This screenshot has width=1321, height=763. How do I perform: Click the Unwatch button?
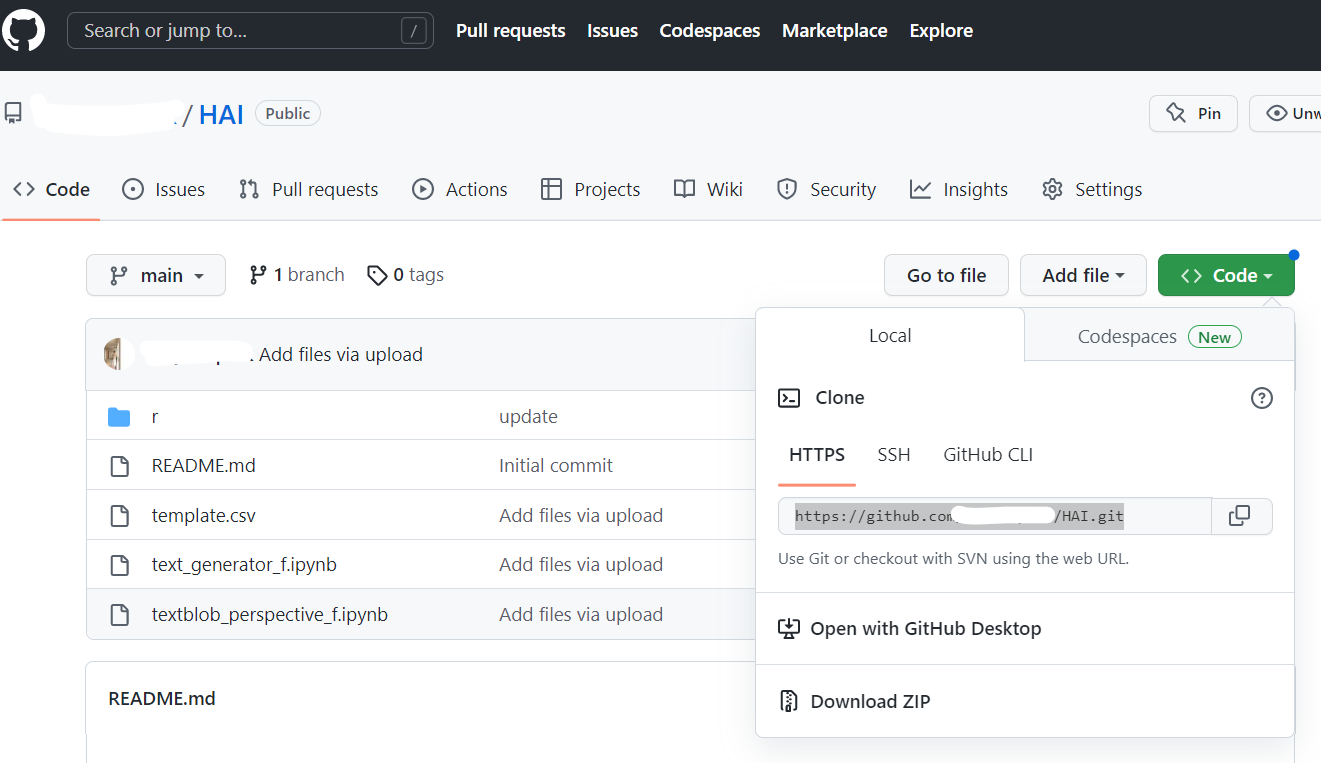click(x=1286, y=113)
